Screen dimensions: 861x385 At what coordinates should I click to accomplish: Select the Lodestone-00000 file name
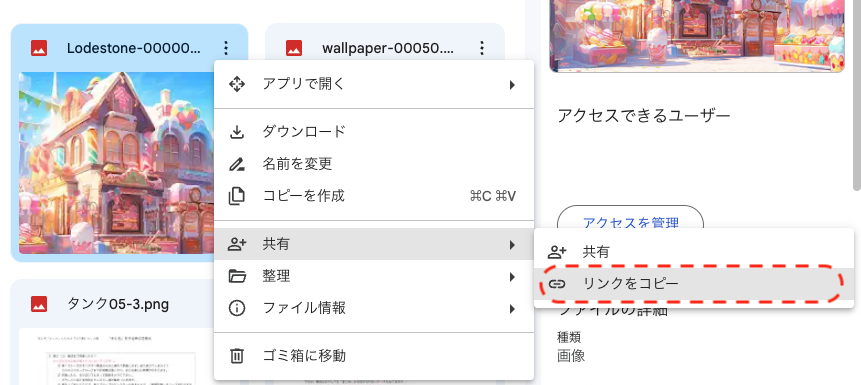133,48
